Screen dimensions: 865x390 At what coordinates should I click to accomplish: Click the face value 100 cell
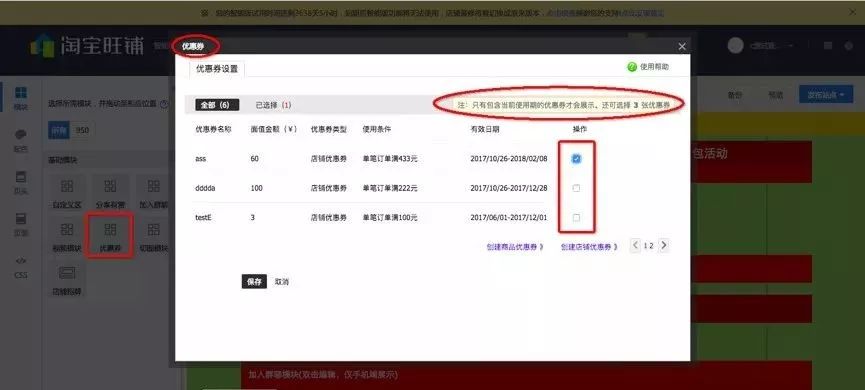point(256,188)
